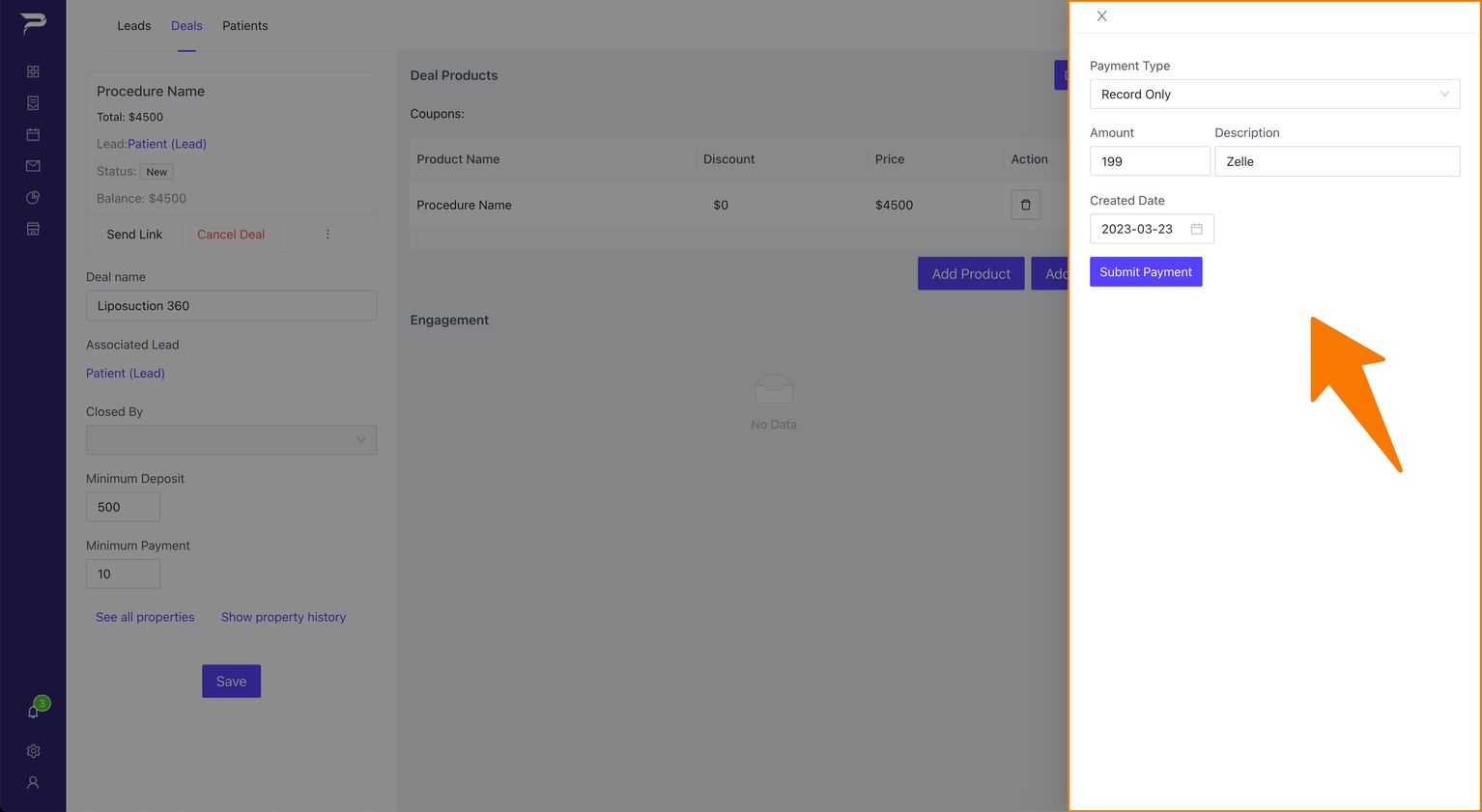Close the payment panel with X

tap(1101, 16)
